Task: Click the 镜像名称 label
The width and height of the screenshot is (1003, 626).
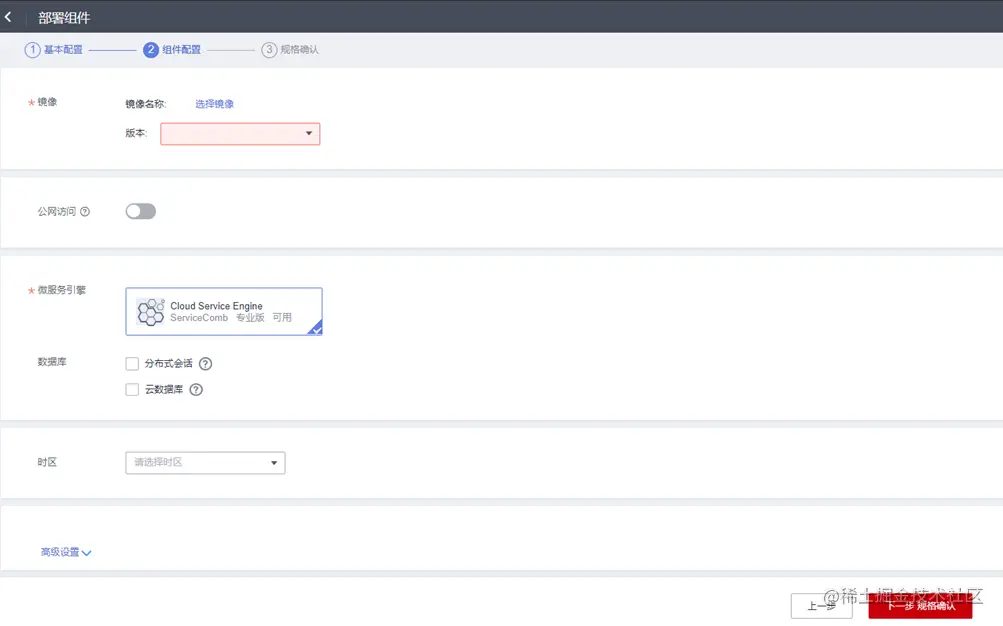Action: (x=146, y=104)
